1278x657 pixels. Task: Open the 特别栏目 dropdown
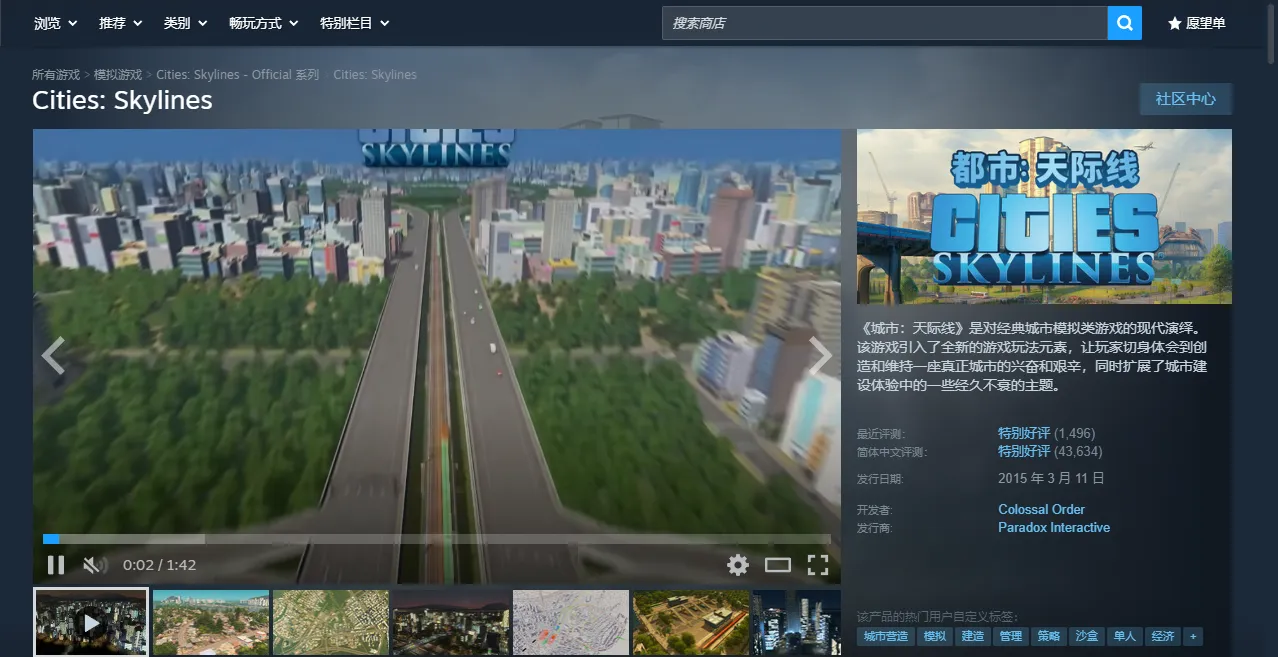pyautogui.click(x=354, y=23)
